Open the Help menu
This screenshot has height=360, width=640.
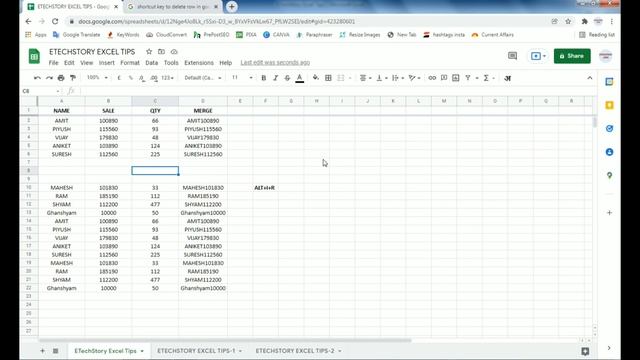(x=225, y=62)
